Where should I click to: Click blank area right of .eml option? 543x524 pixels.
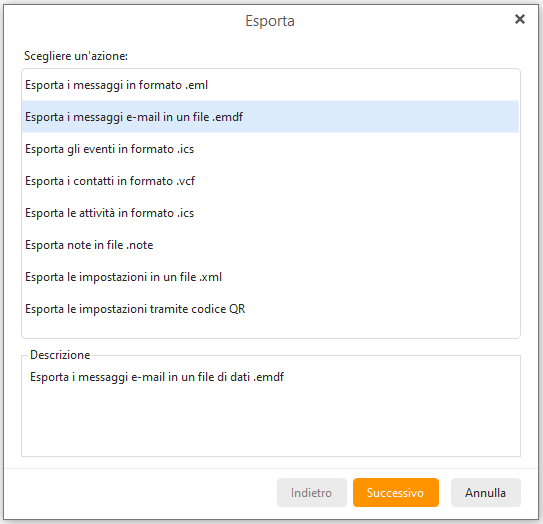364,85
